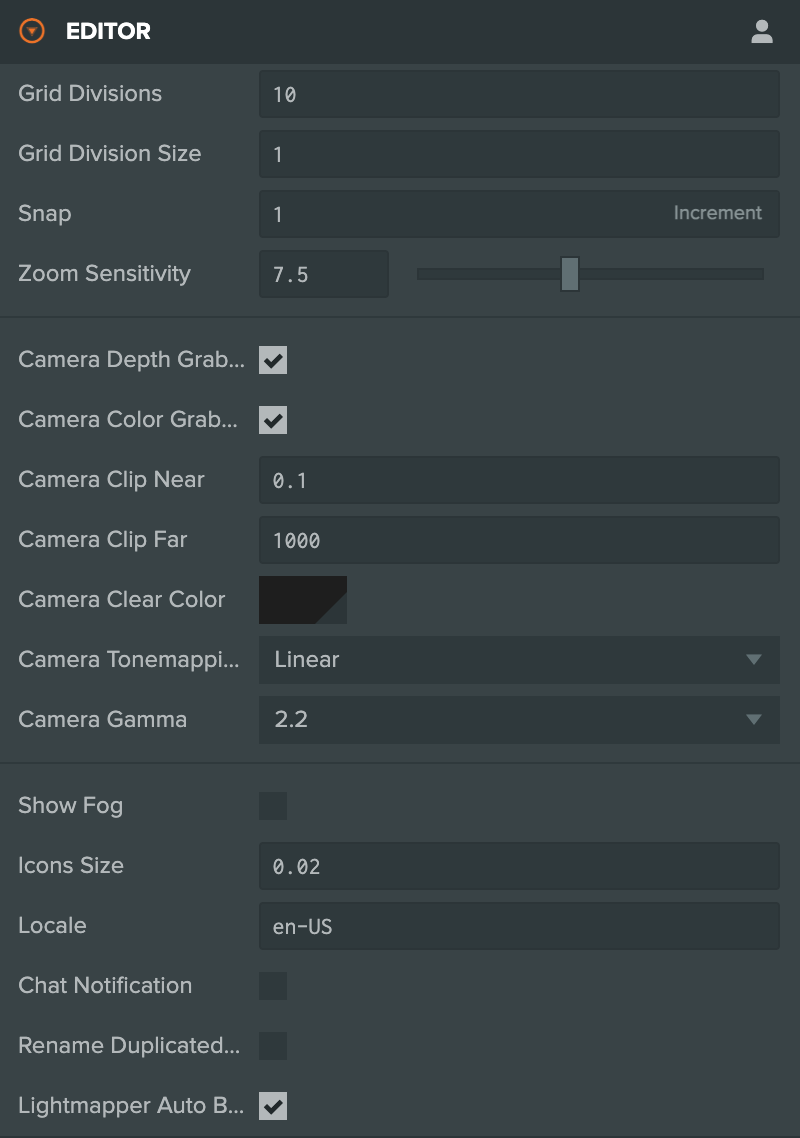Click the Grid Divisions input field
This screenshot has width=800, height=1138.
coord(519,94)
